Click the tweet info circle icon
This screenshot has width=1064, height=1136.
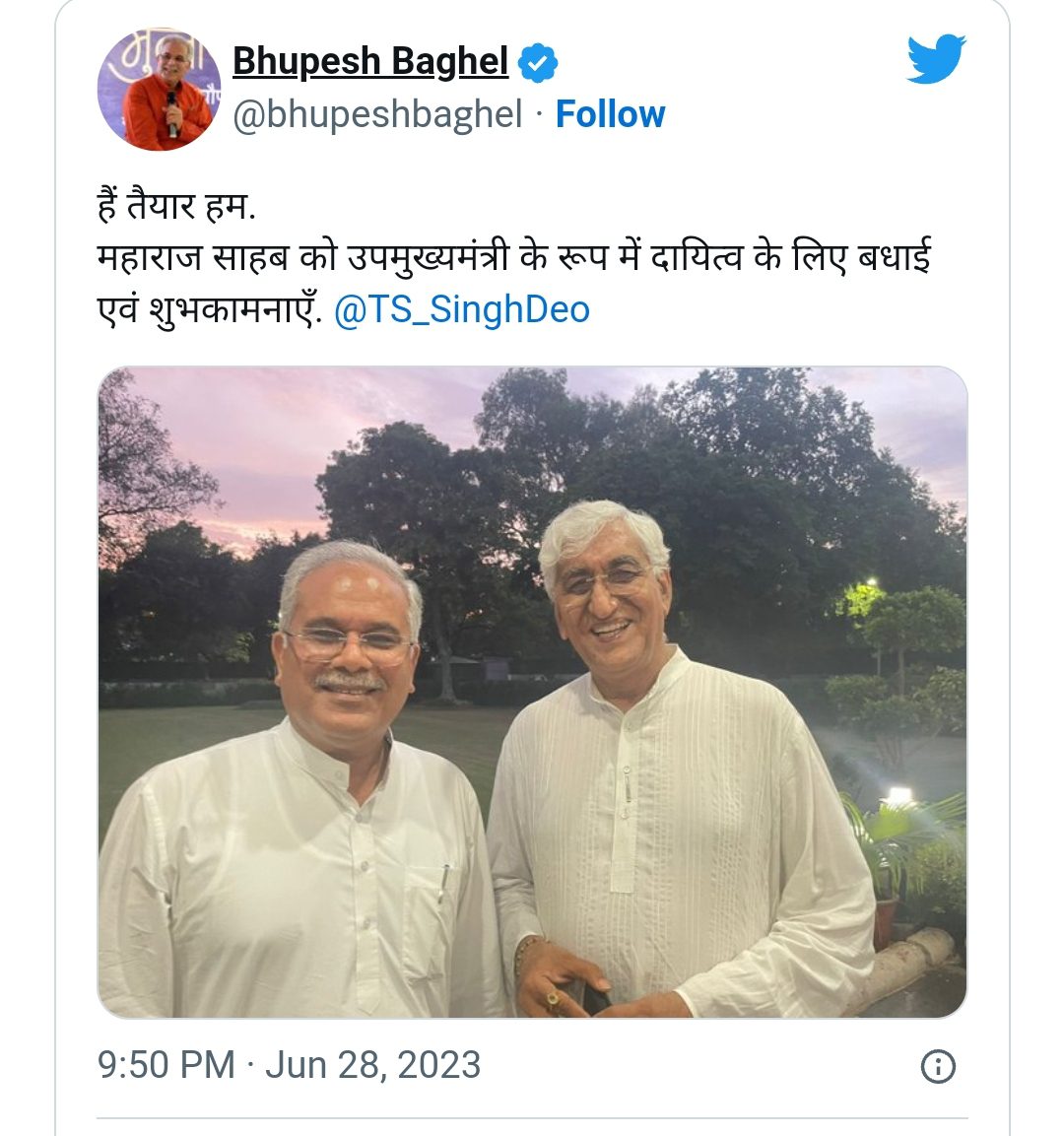pyautogui.click(x=938, y=1066)
